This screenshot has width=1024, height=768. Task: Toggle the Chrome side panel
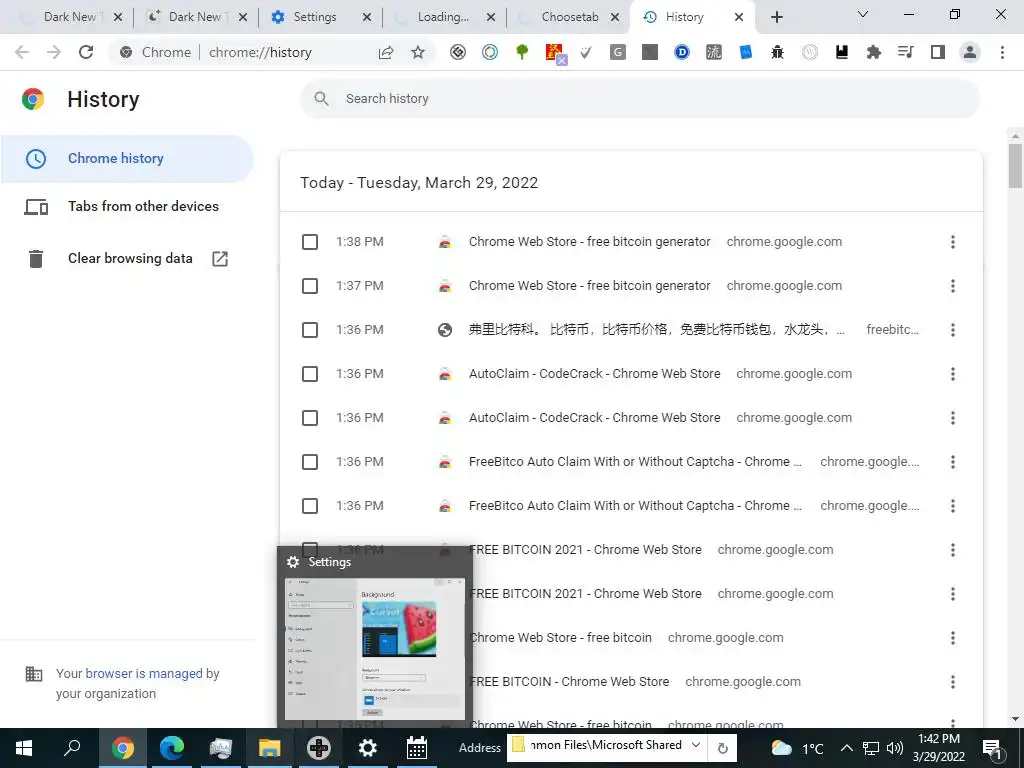click(x=938, y=52)
